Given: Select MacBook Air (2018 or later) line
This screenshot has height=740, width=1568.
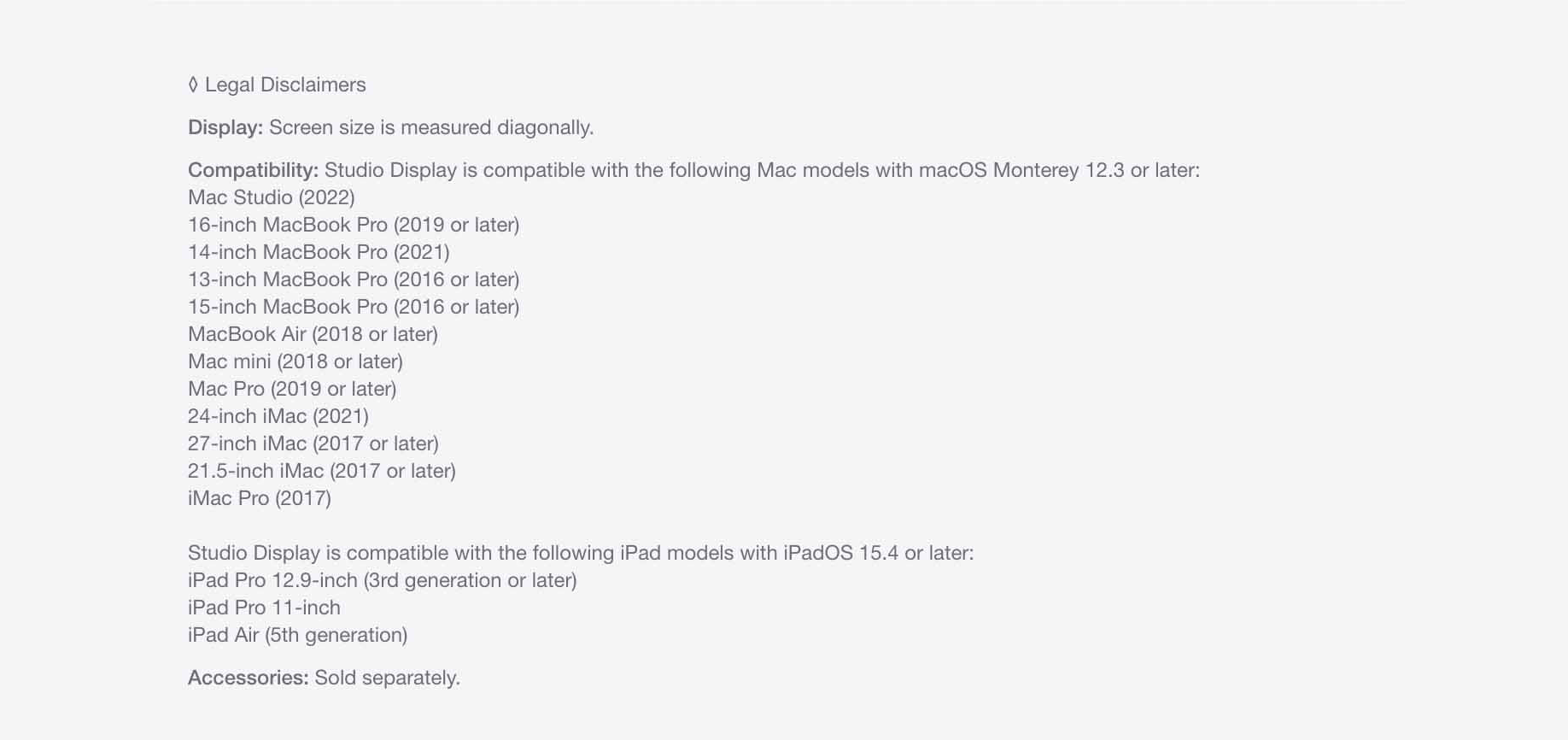Looking at the screenshot, I should [x=313, y=334].
